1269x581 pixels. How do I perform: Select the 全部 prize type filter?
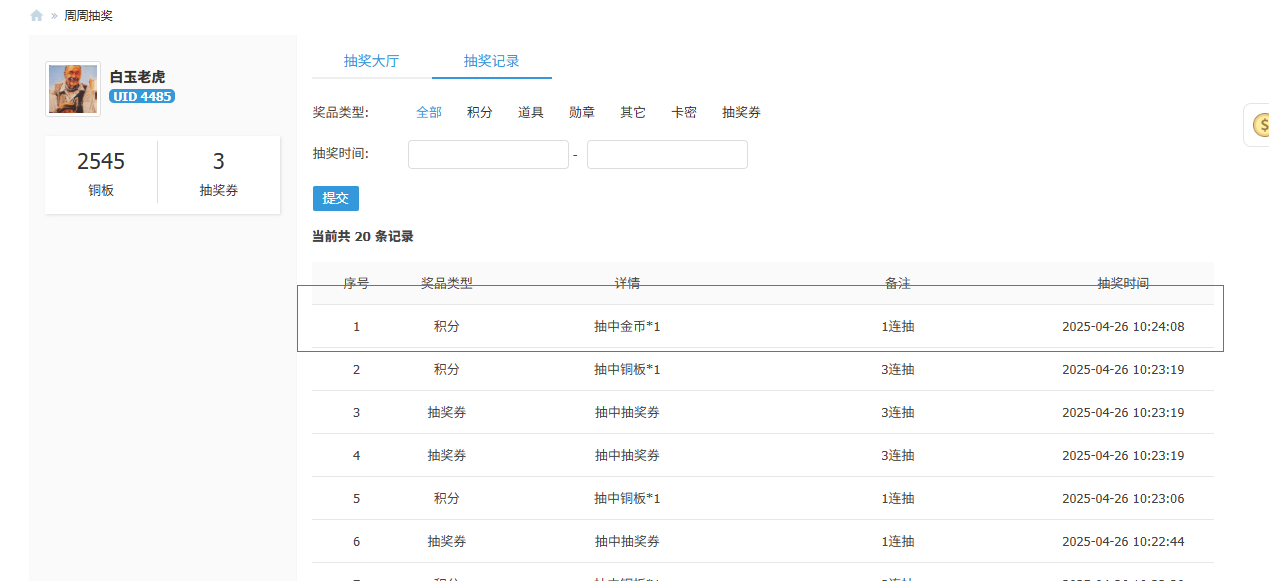tap(429, 112)
